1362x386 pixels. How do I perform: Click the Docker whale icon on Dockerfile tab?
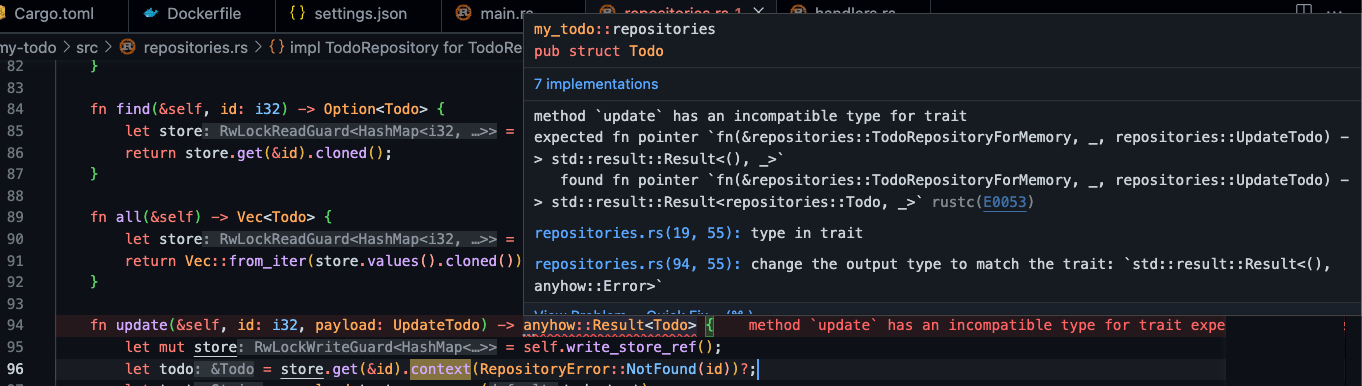[151, 14]
